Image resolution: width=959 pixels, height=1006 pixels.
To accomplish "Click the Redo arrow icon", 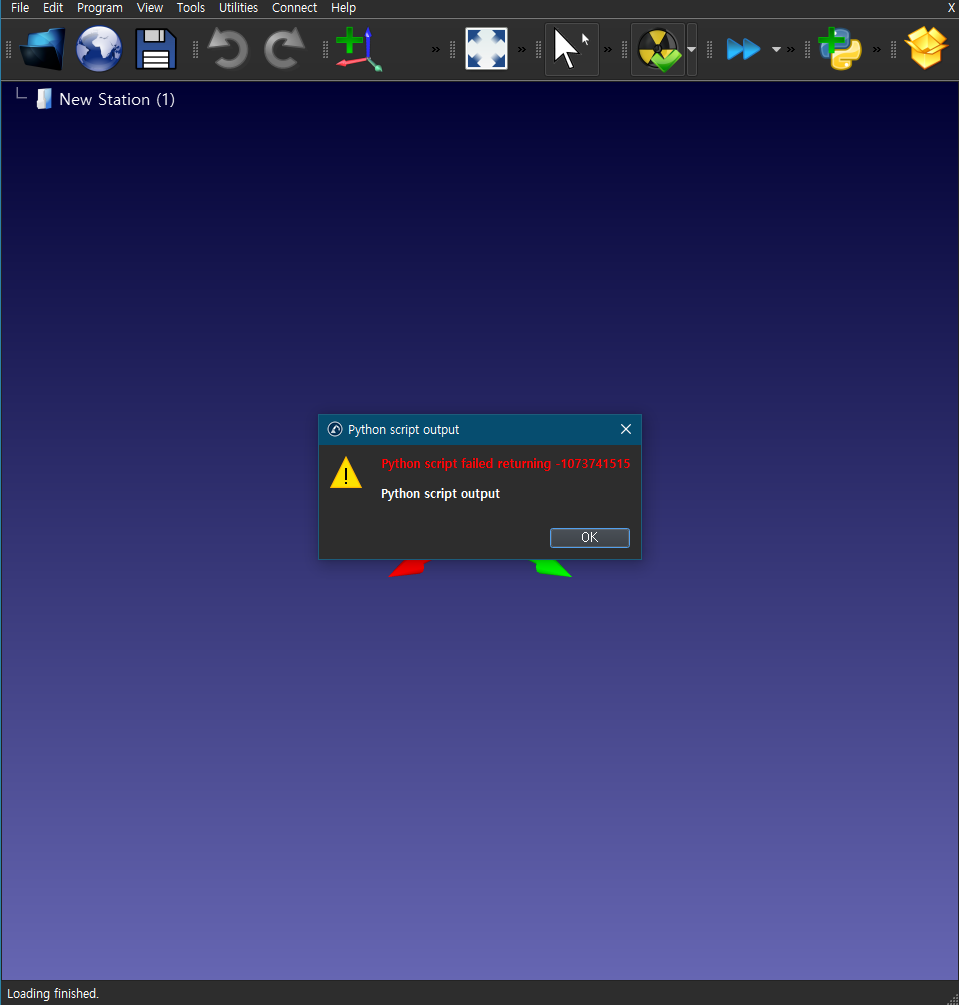I will [284, 49].
